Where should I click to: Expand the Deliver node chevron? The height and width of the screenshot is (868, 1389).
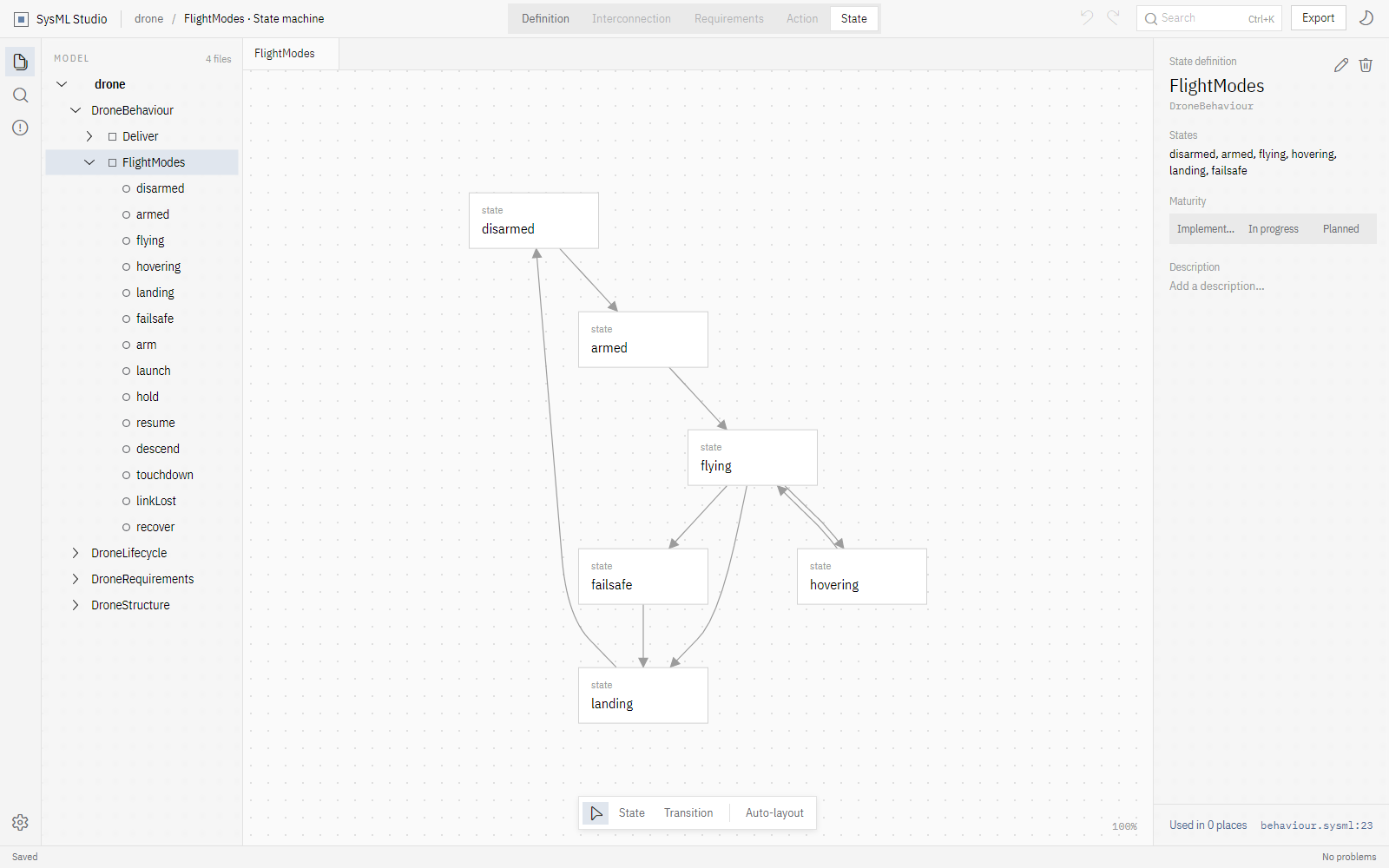tap(89, 136)
